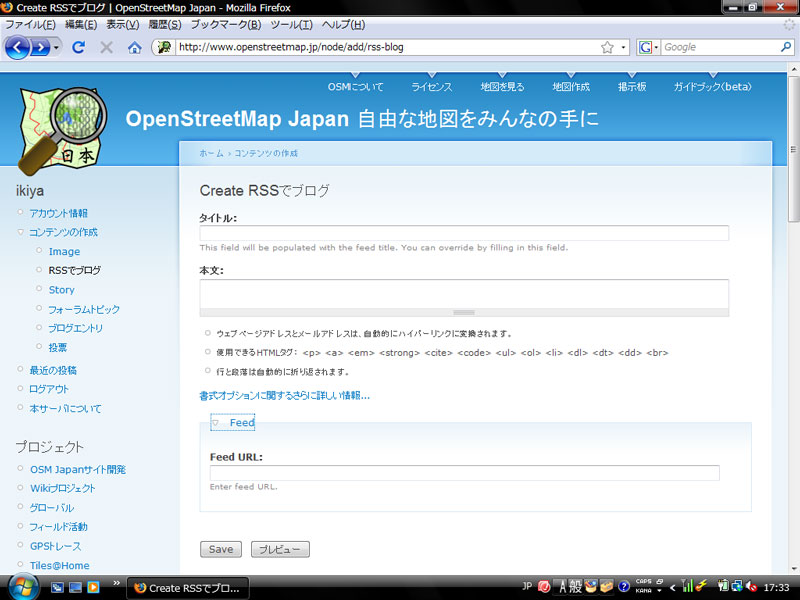Open Tiles@Home project link
Screen dimensions: 800x600
coord(59,565)
